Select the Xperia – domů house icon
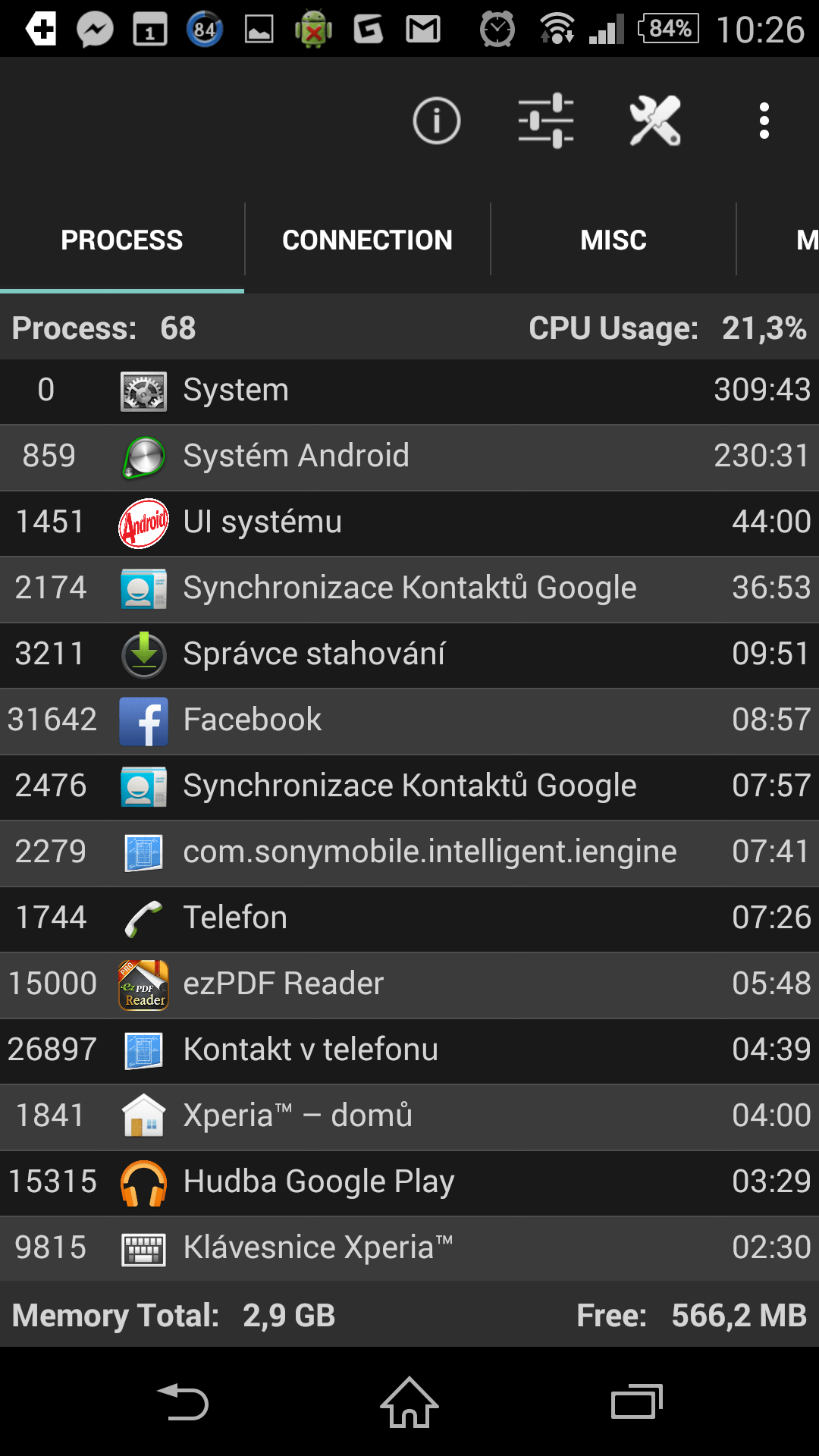This screenshot has width=819, height=1456. [144, 1116]
